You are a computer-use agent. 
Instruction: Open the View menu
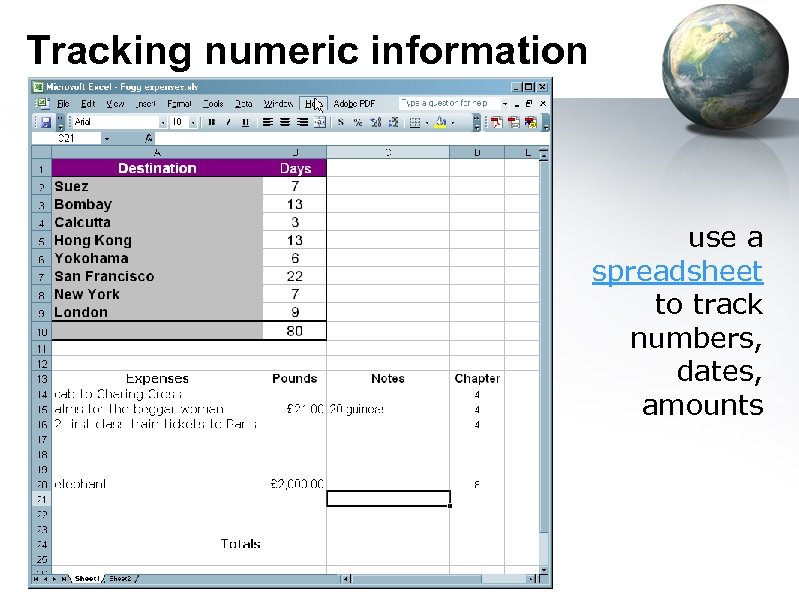tap(115, 104)
